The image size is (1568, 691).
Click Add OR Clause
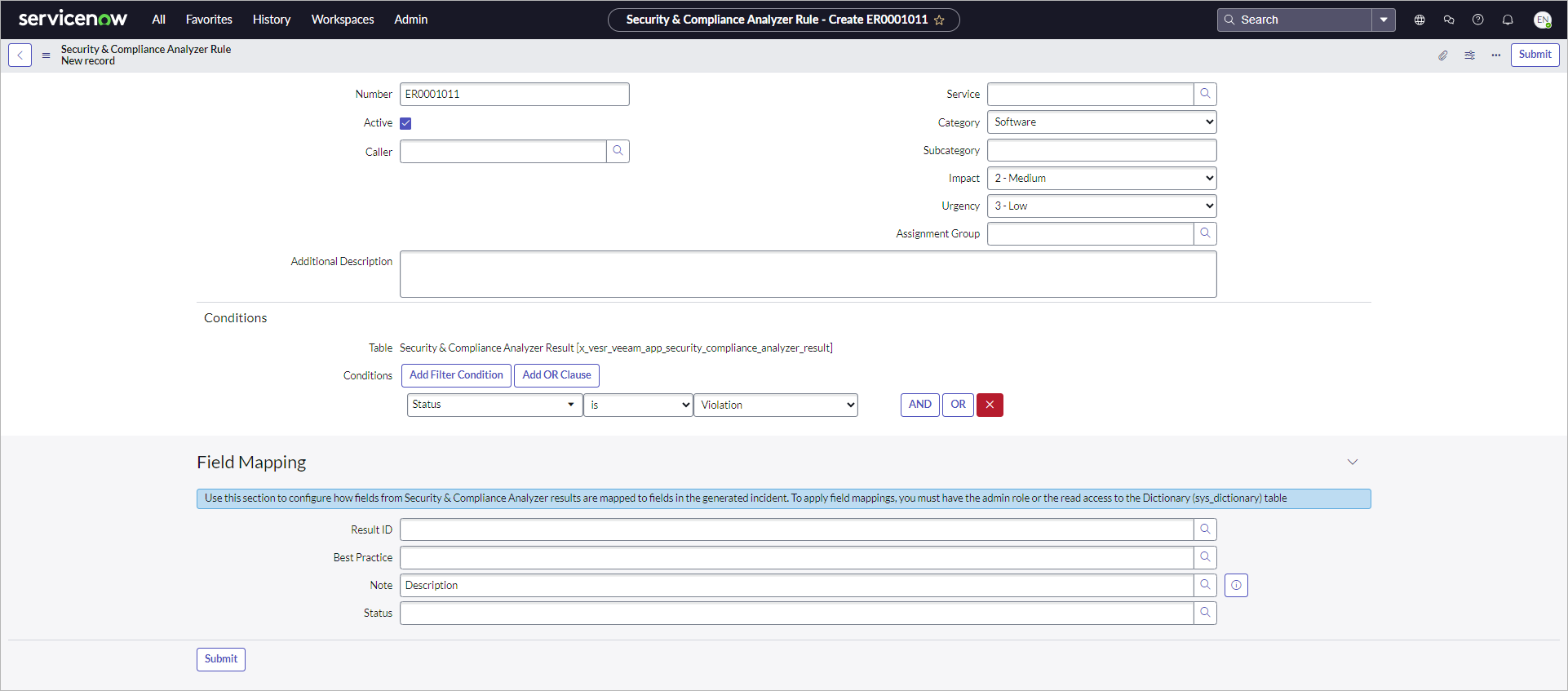(556, 375)
